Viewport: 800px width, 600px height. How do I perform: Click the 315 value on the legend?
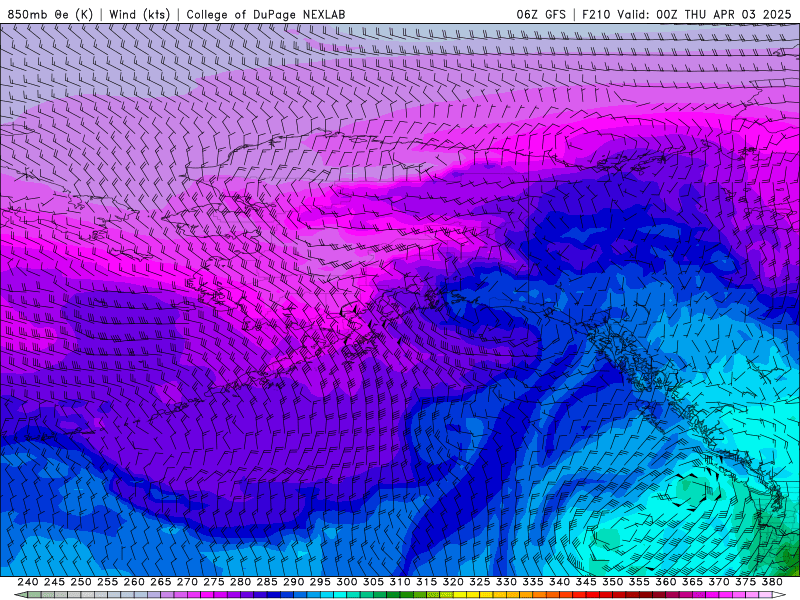pyautogui.click(x=427, y=582)
